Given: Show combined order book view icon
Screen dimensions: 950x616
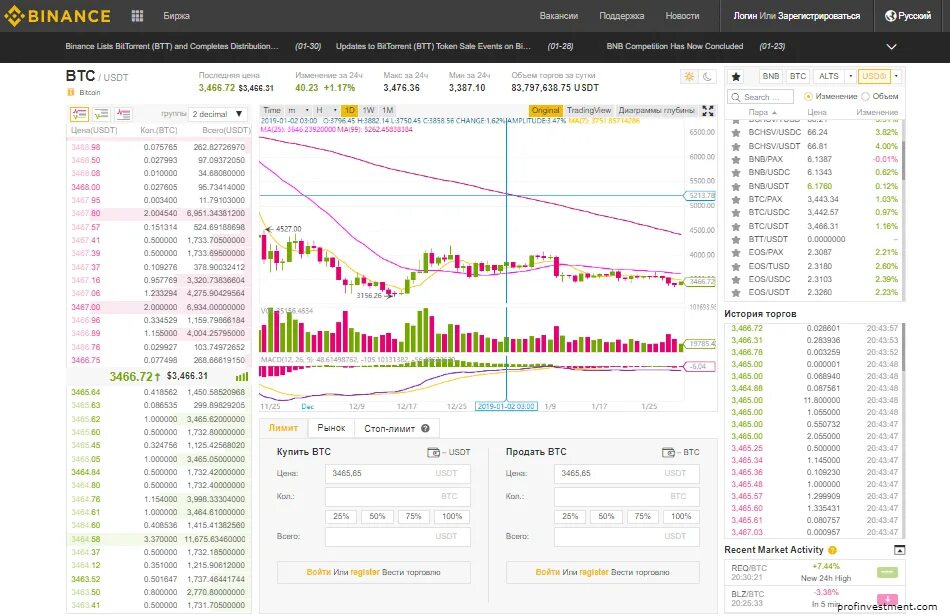Looking at the screenshot, I should [x=79, y=114].
